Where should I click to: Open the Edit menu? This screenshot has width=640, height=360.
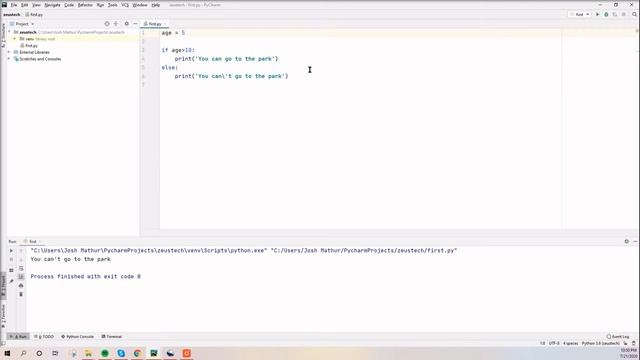coord(25,5)
